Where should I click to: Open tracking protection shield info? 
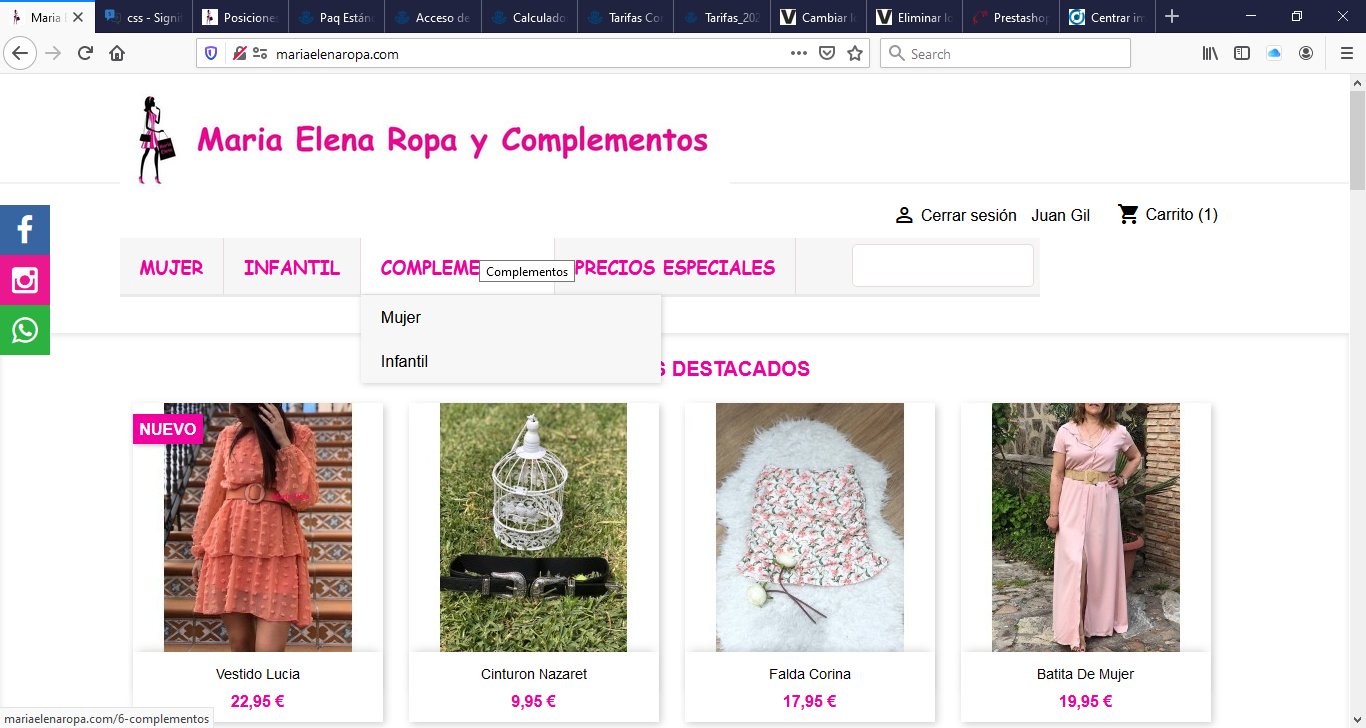[x=211, y=54]
